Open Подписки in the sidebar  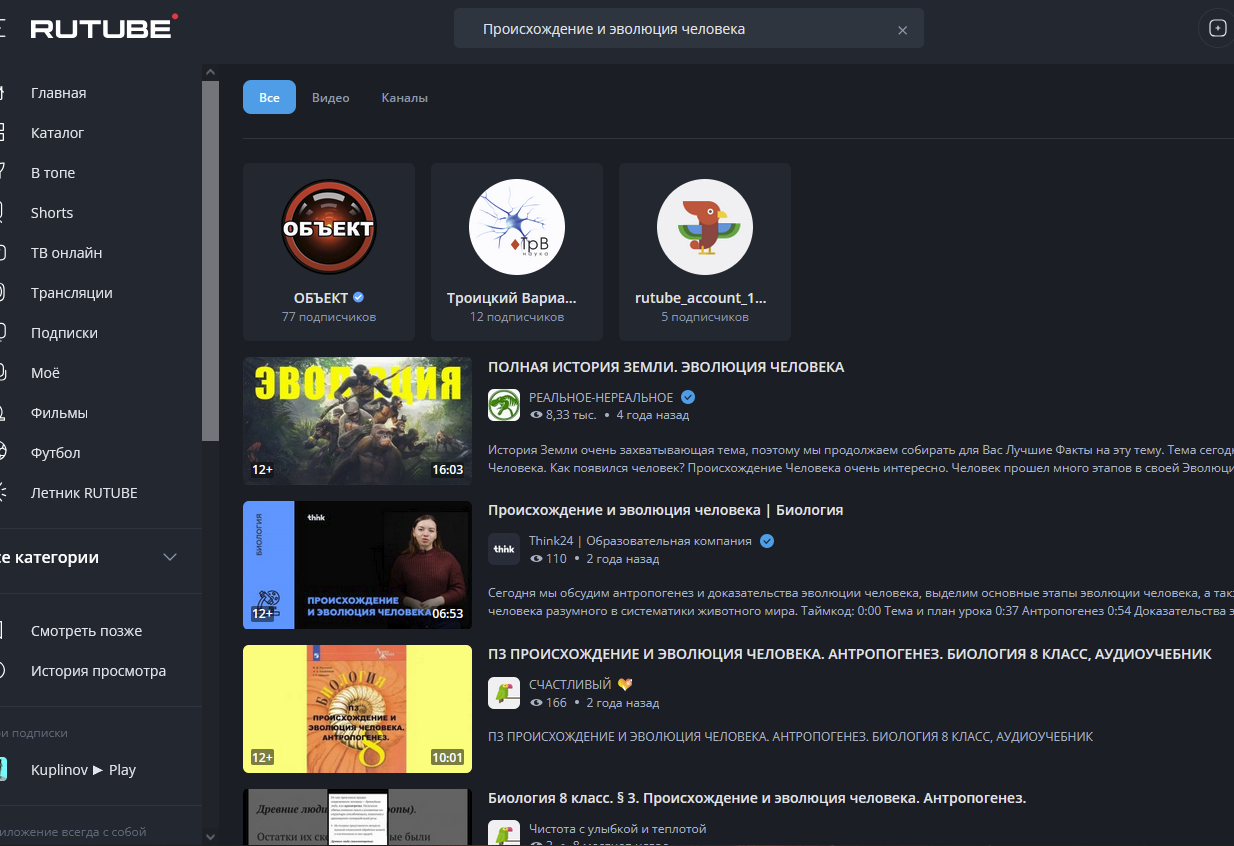(x=64, y=333)
